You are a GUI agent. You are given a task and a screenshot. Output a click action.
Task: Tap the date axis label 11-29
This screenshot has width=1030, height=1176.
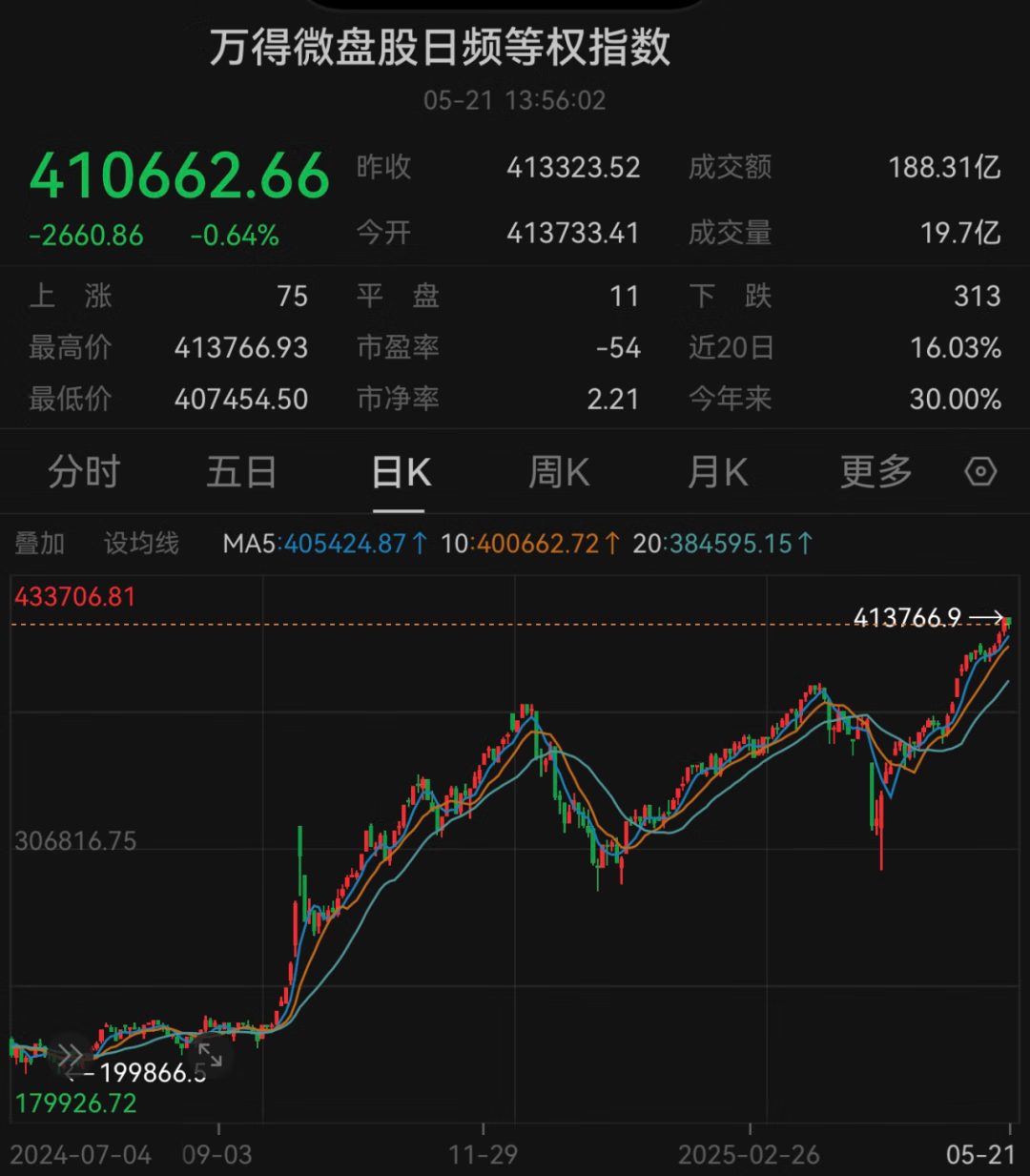(x=484, y=1155)
